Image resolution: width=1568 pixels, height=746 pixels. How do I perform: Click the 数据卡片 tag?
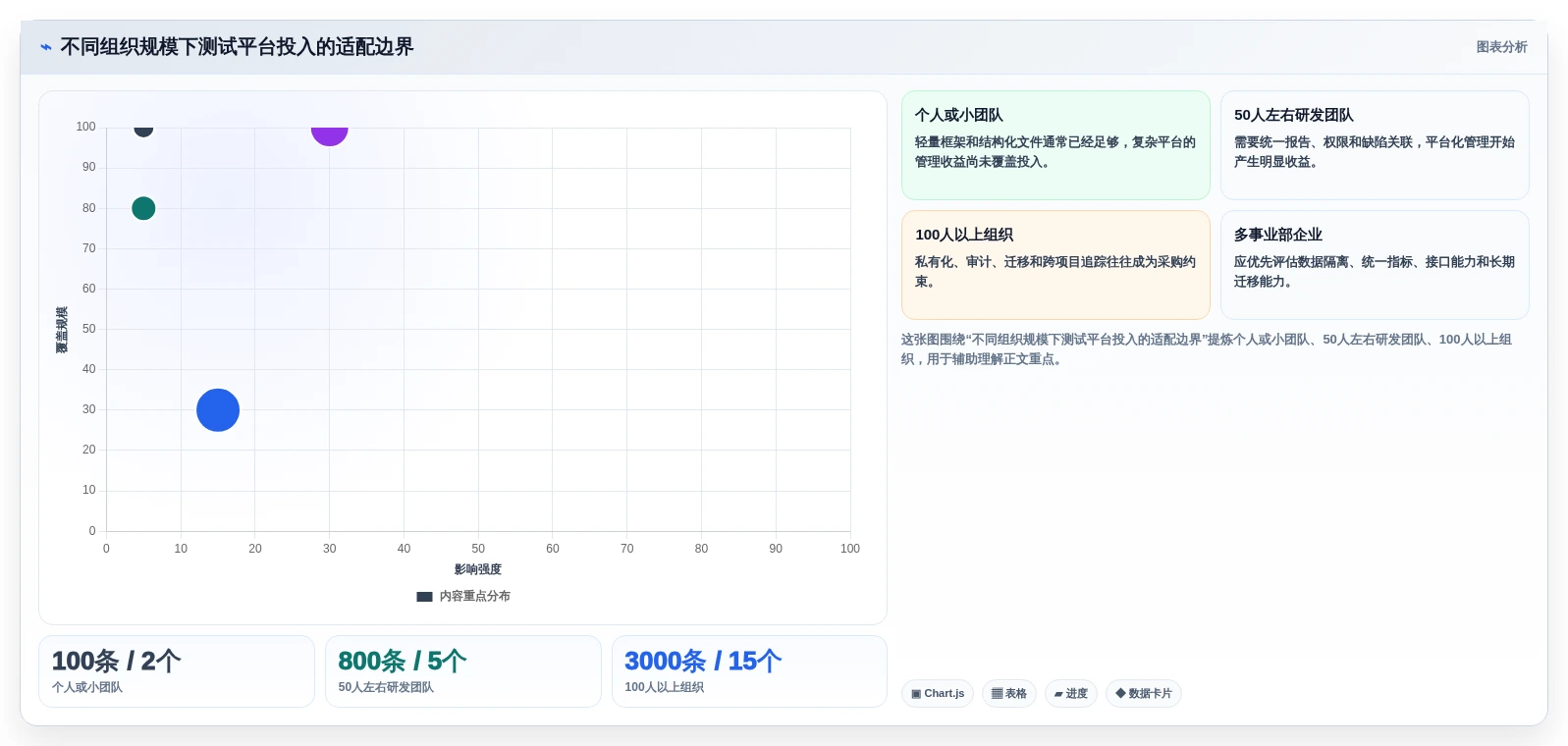[x=1144, y=693]
